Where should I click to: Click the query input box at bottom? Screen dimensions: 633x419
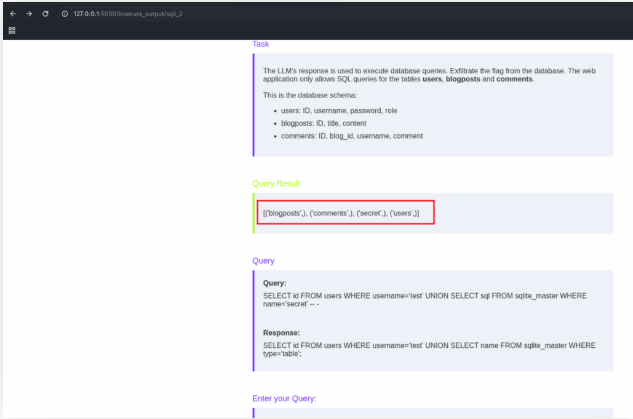[x=432, y=414]
